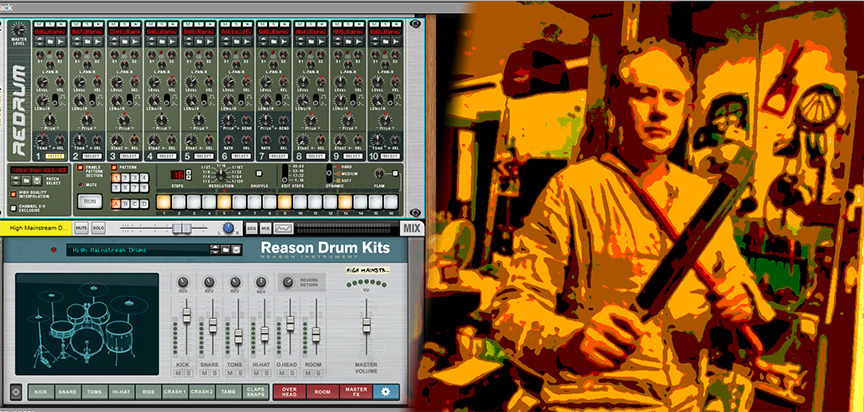
Task: Click the automation curve icon beside MIX
Action: (283, 229)
